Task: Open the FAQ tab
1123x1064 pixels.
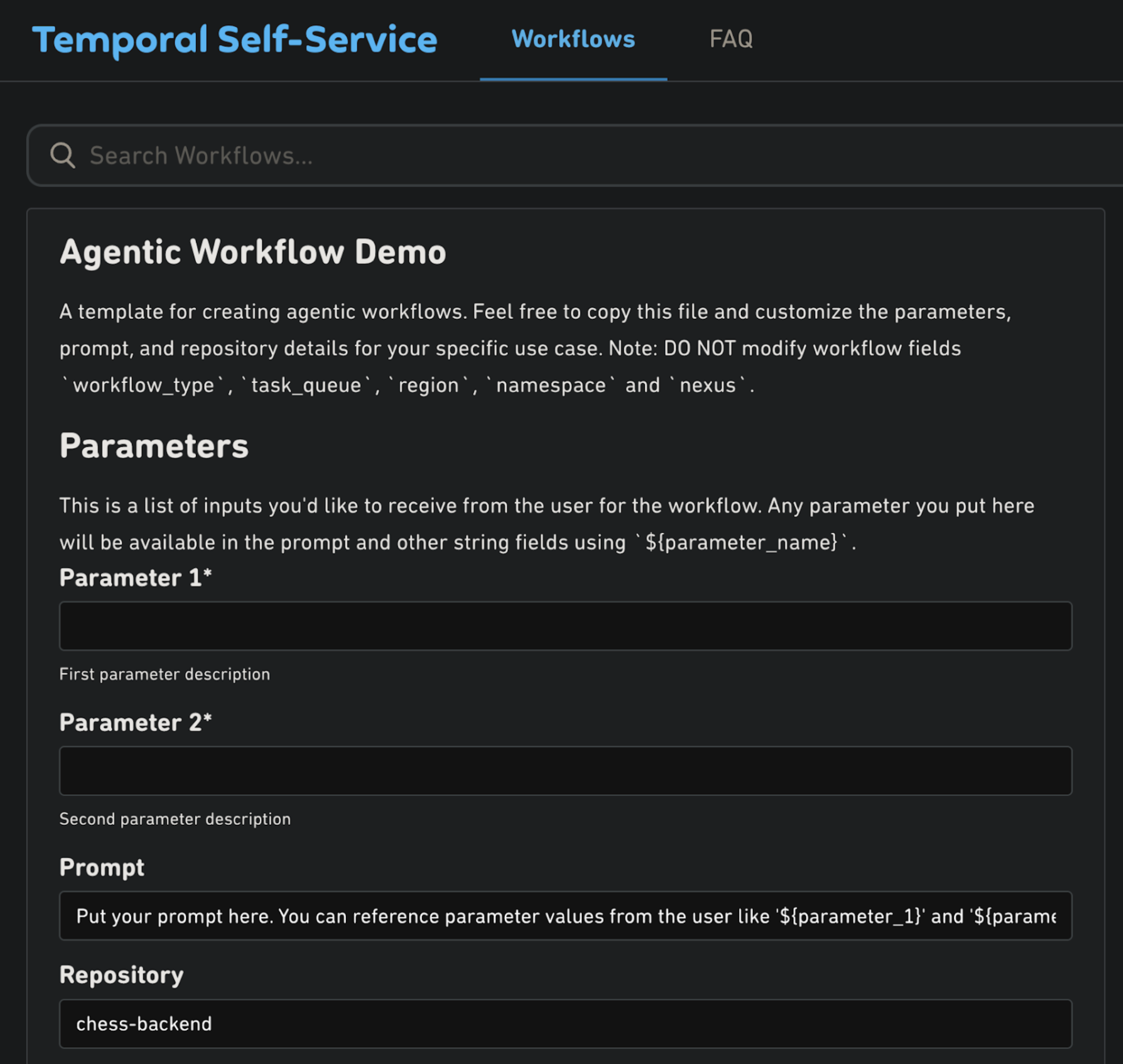Action: 732,39
